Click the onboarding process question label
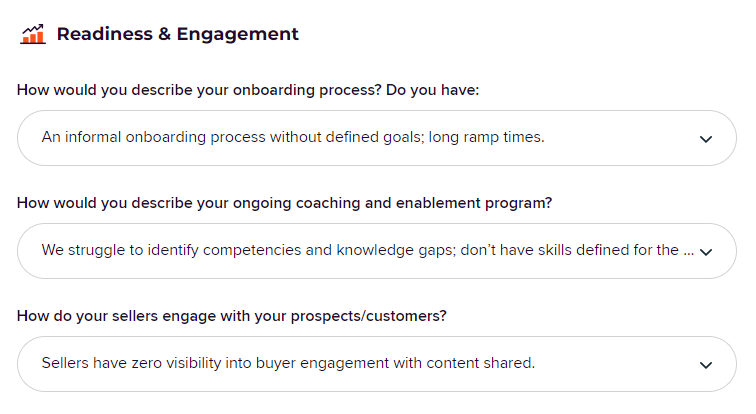Image resolution: width=756 pixels, height=414 pixels. [x=248, y=90]
